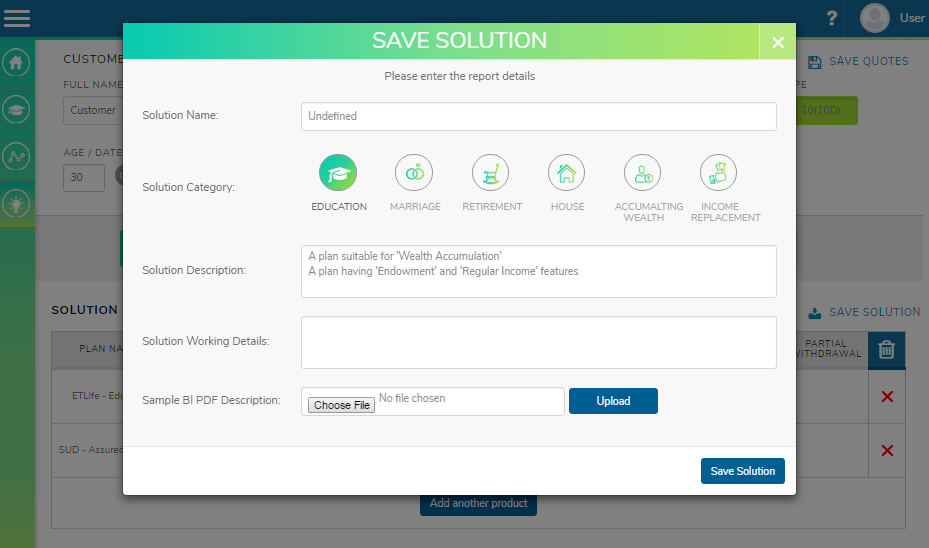929x548 pixels.
Task: Select the Accumulating Wealth category icon
Action: [643, 173]
